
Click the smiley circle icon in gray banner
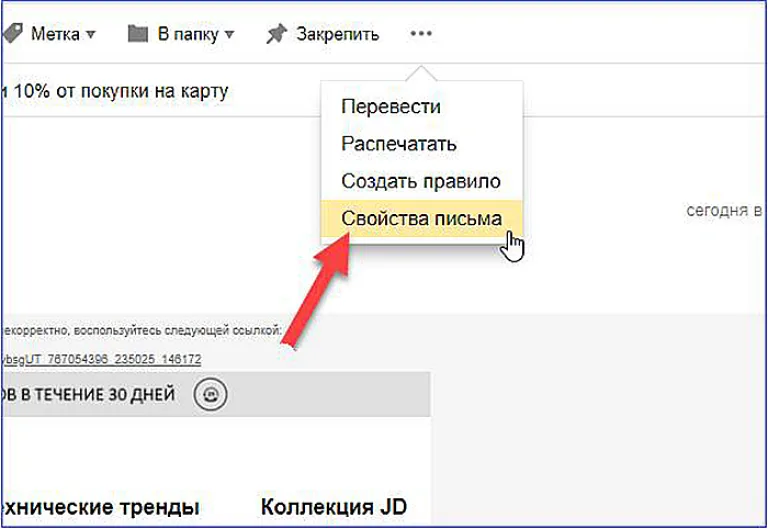[210, 394]
